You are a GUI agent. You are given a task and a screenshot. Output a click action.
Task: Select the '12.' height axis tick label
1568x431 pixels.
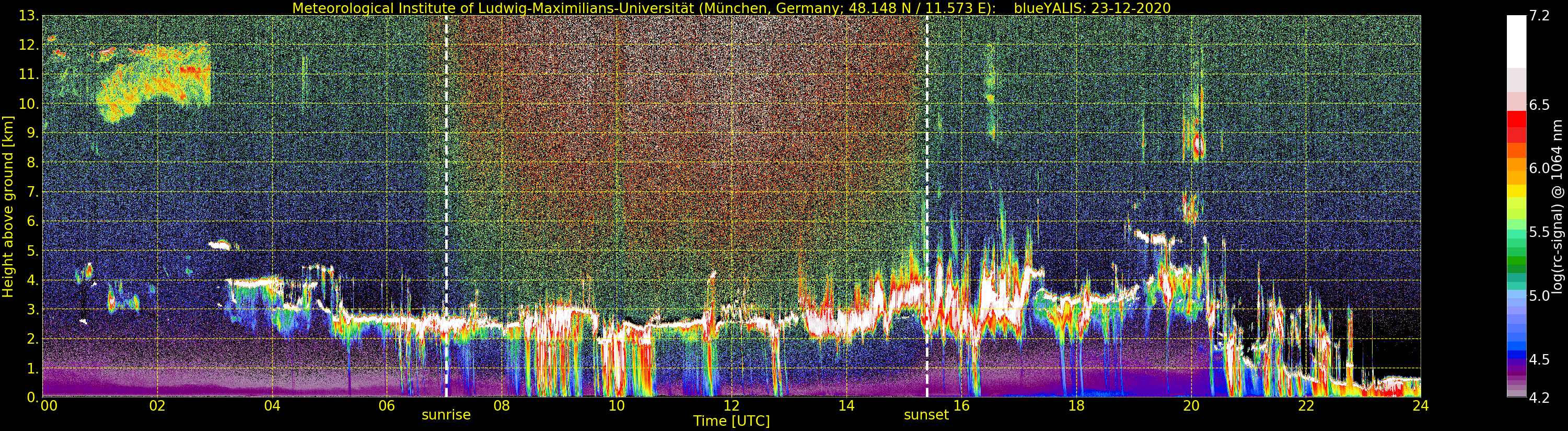click(x=28, y=46)
